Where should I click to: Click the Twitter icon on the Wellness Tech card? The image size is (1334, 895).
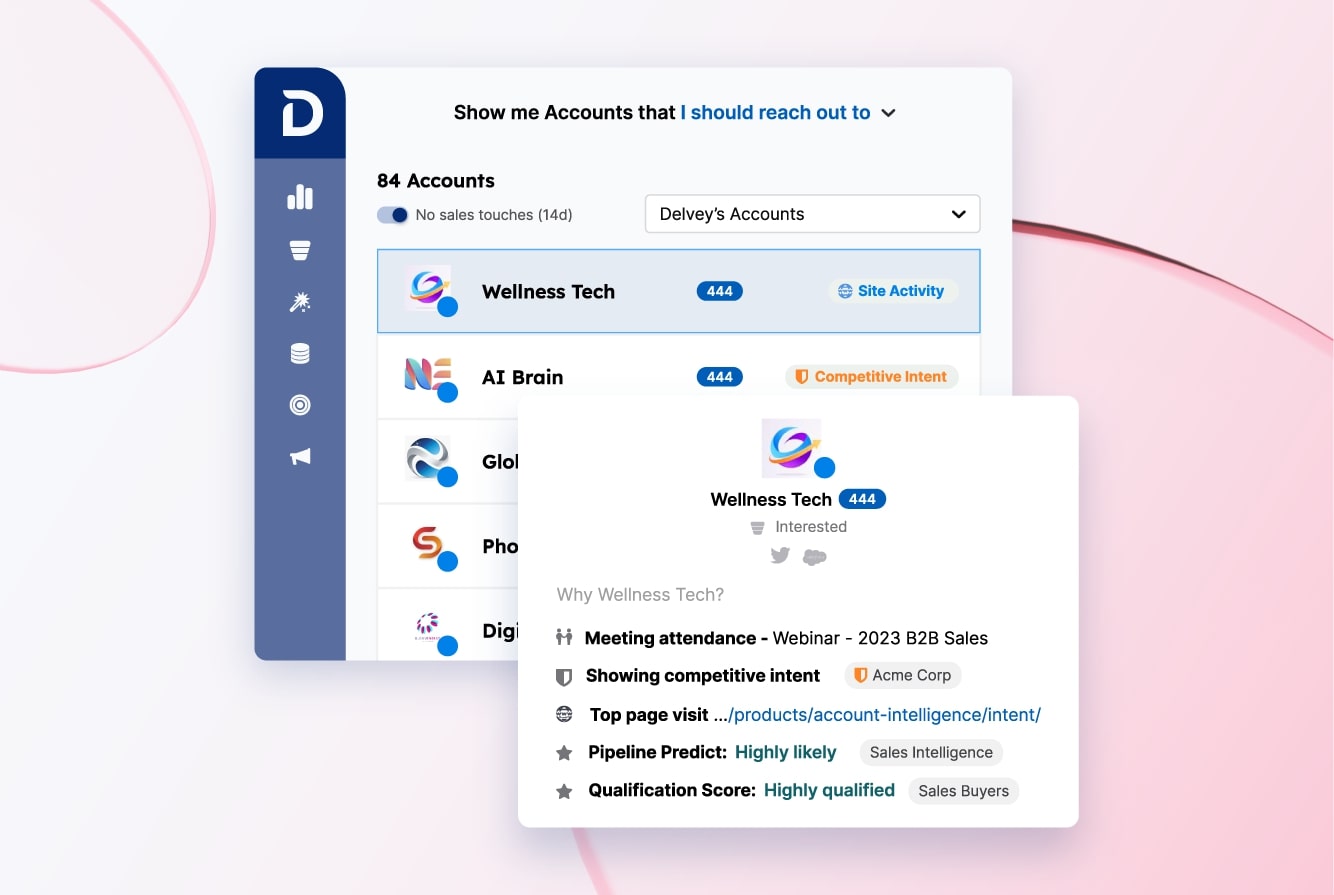(x=780, y=556)
